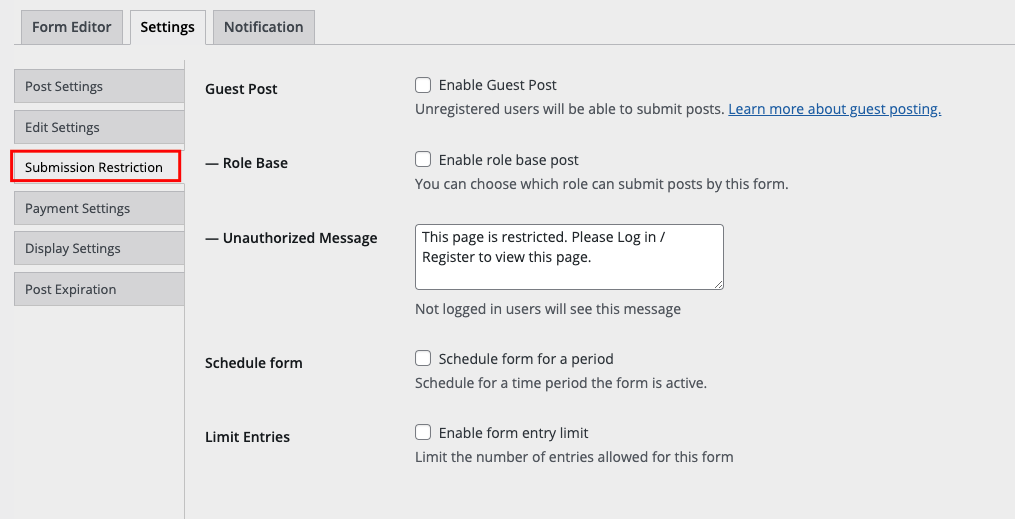Go to the Edit Settings section
This screenshot has height=519, width=1015.
tap(99, 127)
